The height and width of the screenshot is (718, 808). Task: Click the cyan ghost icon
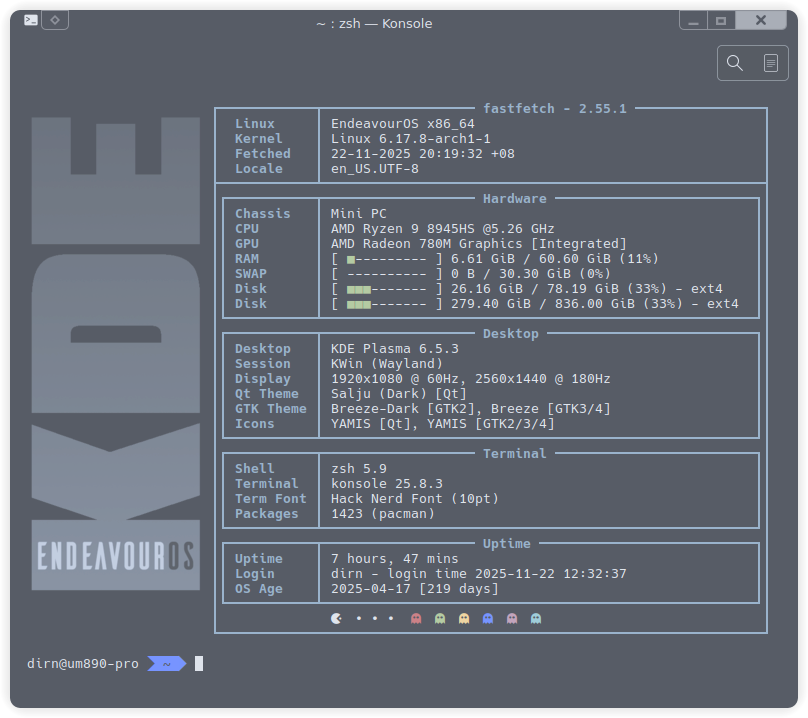[x=536, y=618]
